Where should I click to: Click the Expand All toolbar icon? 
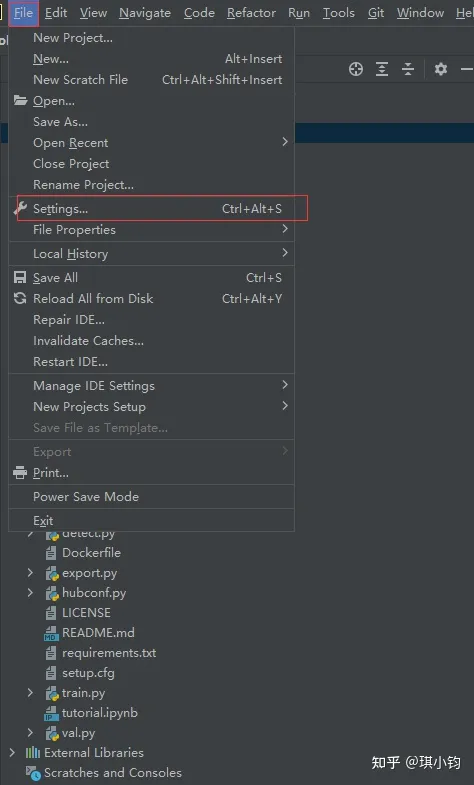coord(382,69)
